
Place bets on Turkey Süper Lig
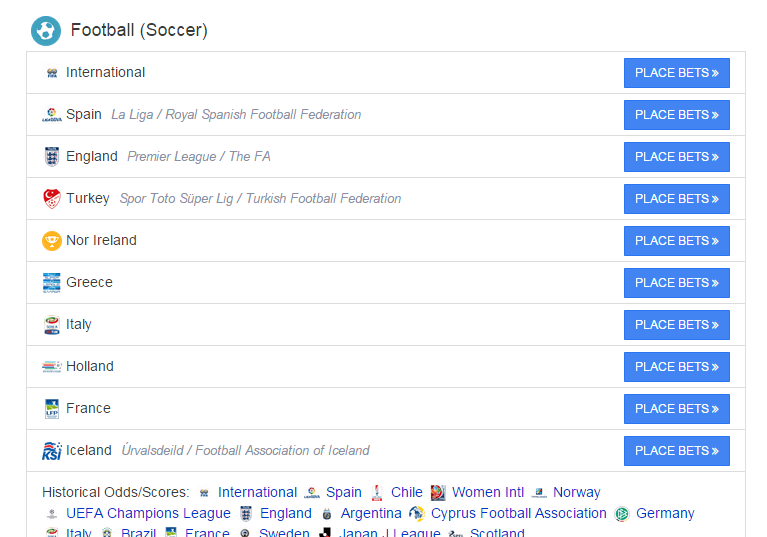677,199
